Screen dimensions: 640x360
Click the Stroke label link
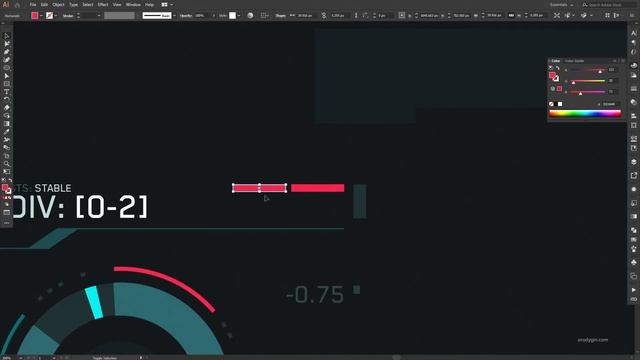click(x=68, y=16)
